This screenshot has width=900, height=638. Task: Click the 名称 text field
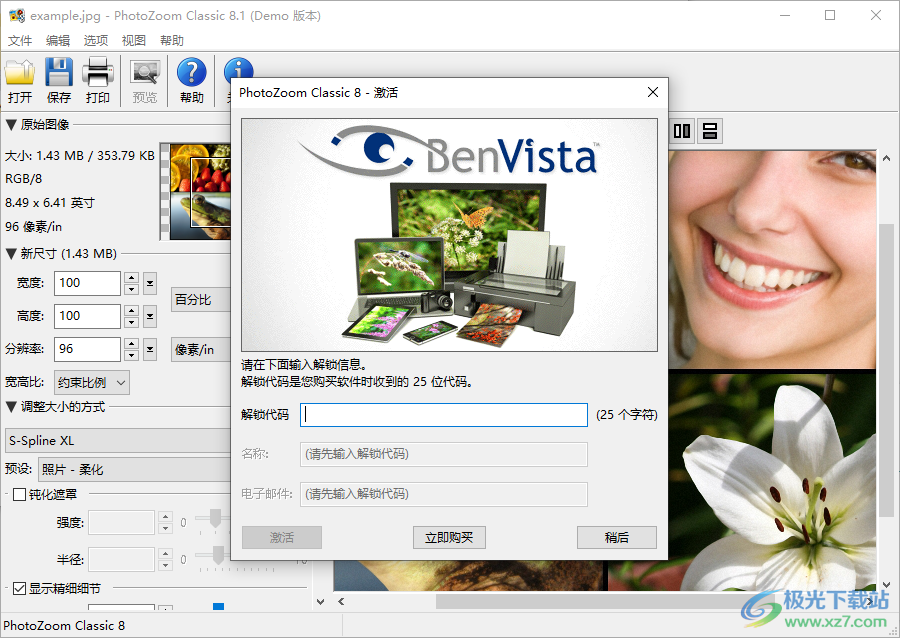444,454
